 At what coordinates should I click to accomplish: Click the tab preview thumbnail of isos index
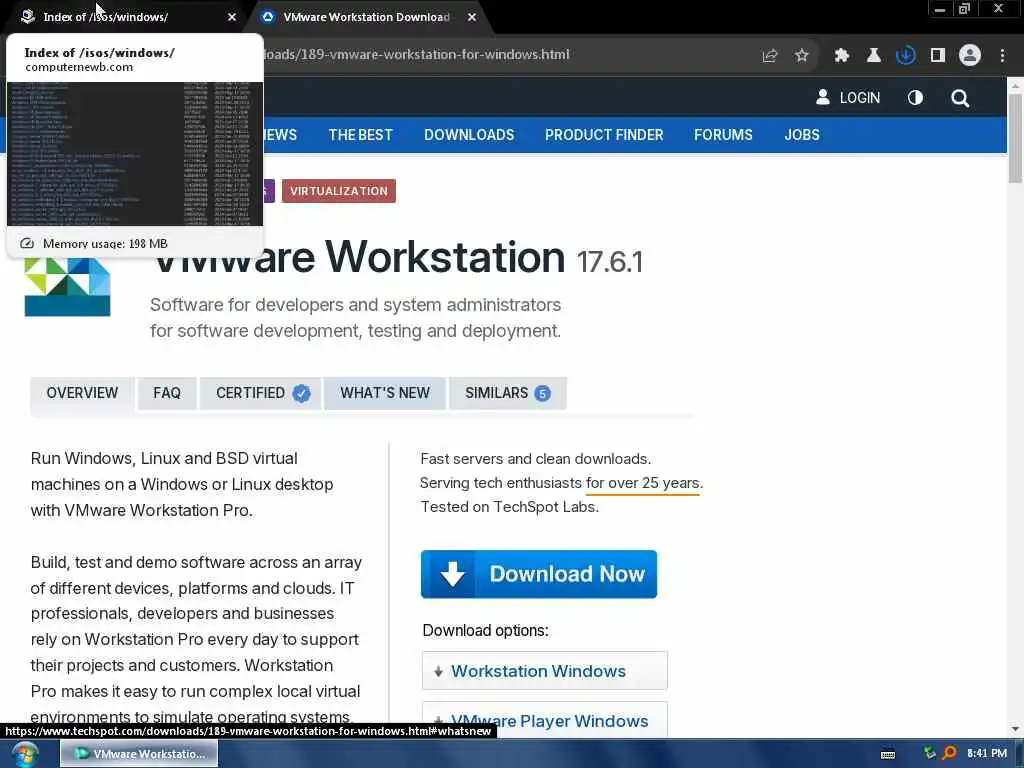(x=135, y=153)
